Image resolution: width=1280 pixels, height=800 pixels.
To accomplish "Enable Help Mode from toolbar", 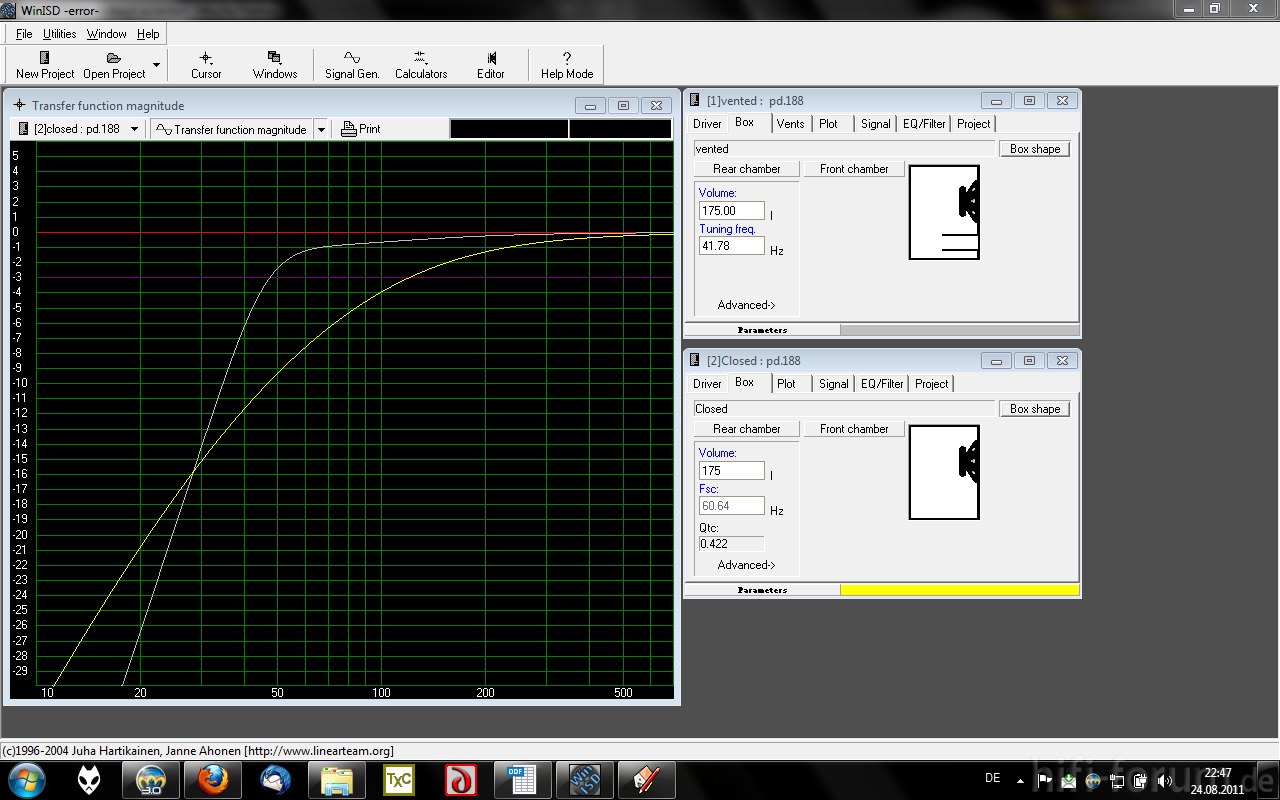I will 567,58.
